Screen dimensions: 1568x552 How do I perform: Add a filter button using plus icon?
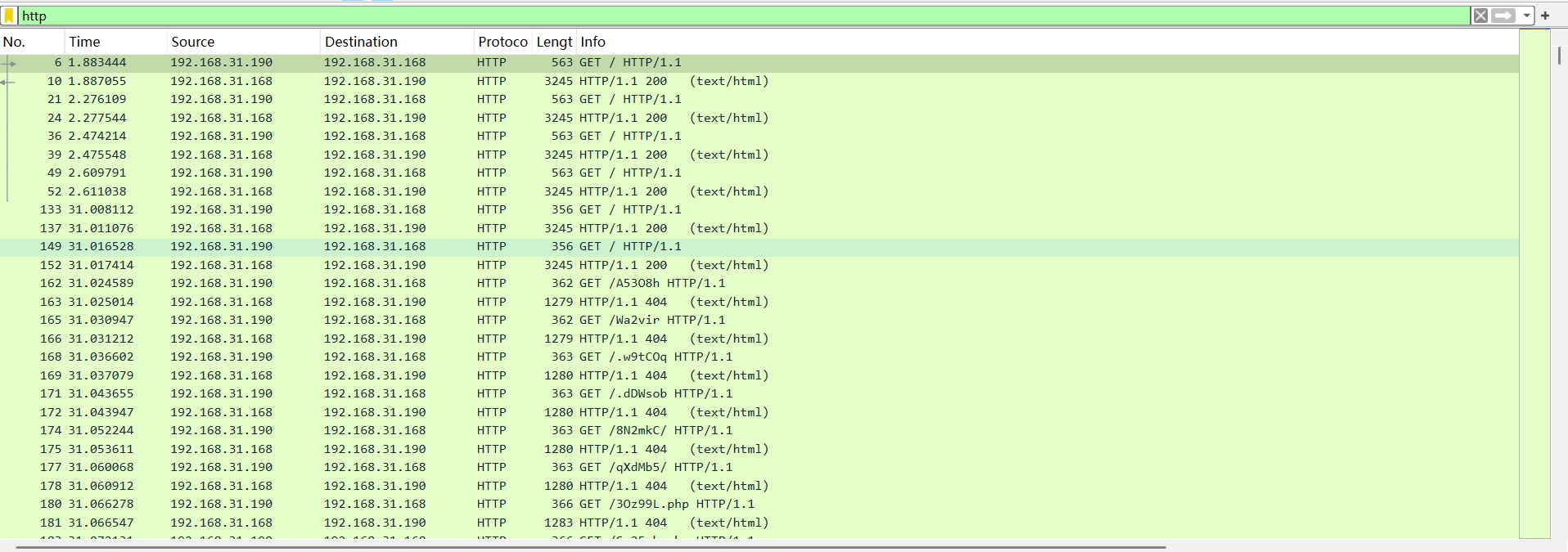tap(1545, 16)
